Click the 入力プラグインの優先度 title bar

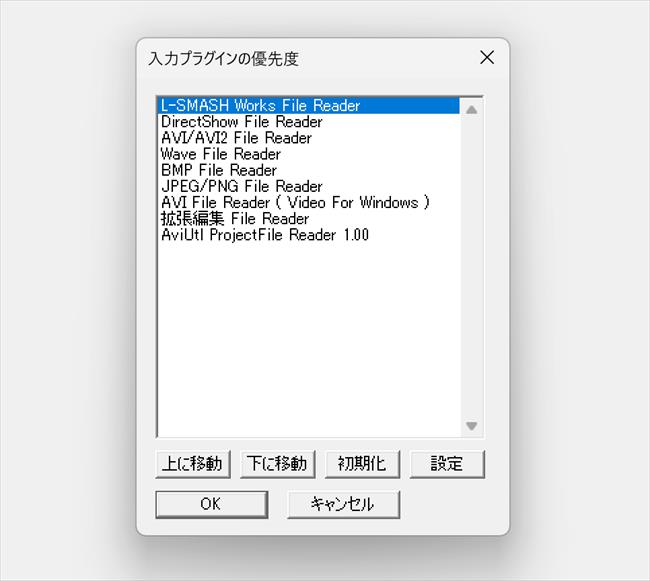[x=300, y=59]
